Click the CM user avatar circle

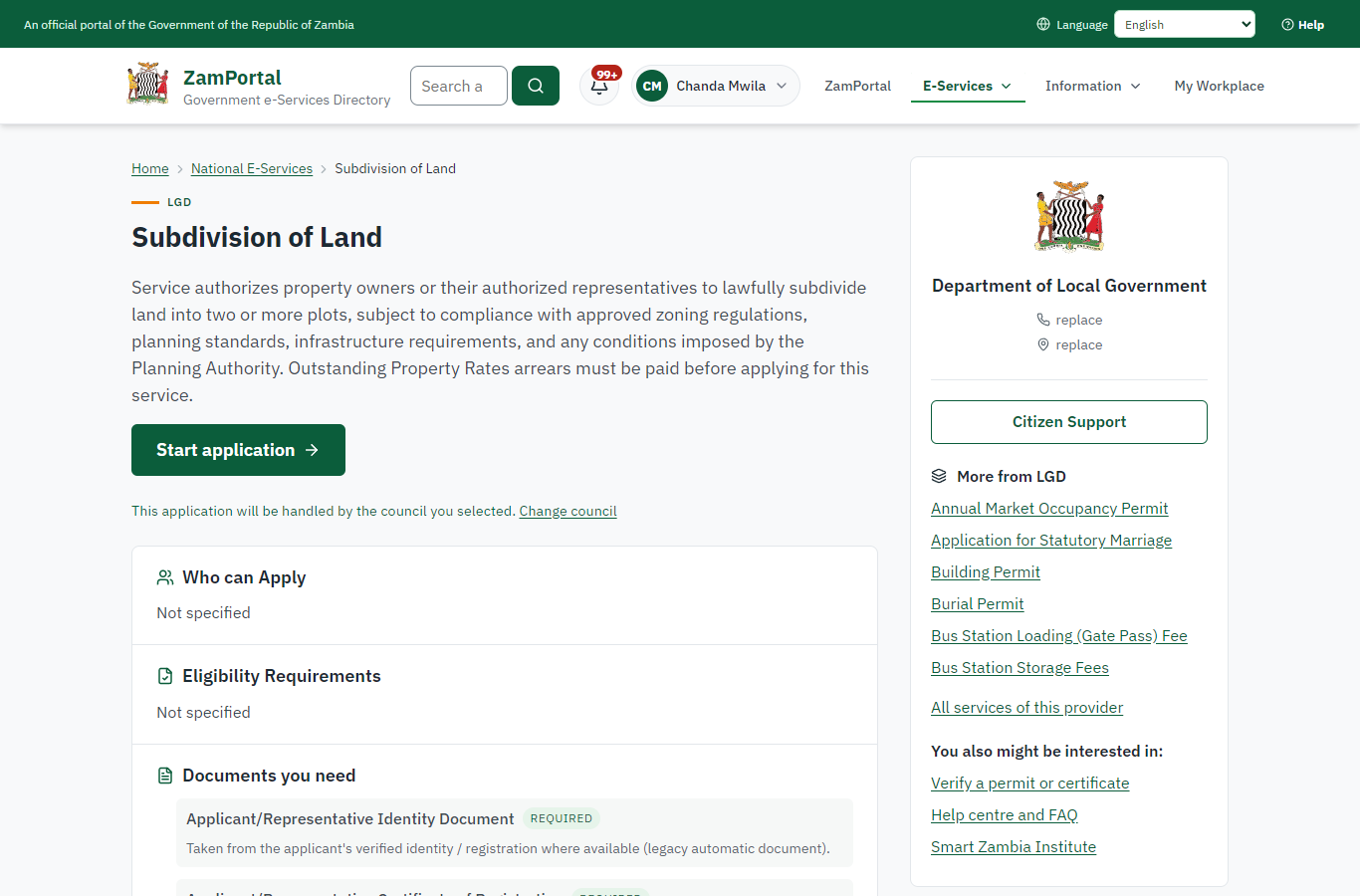click(652, 86)
